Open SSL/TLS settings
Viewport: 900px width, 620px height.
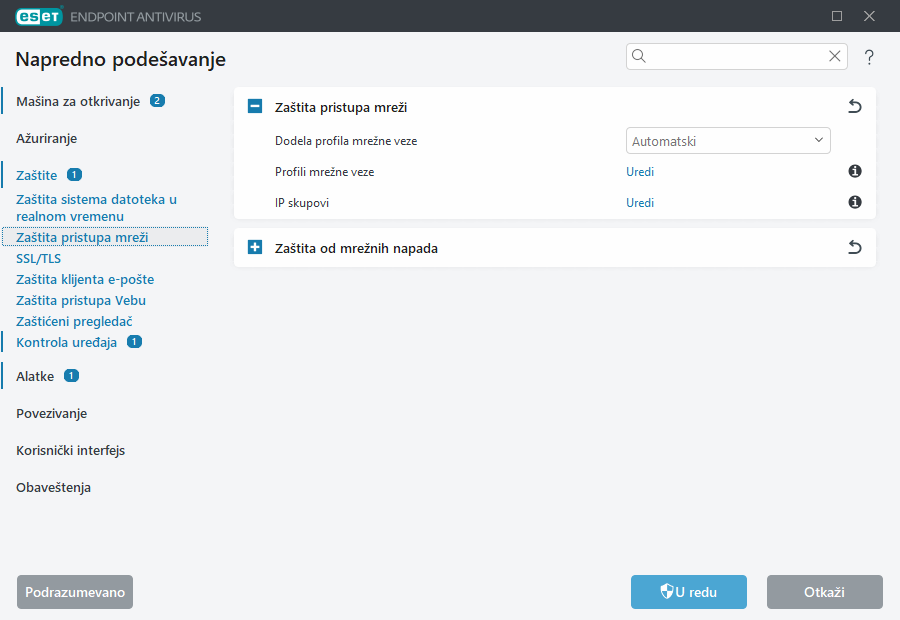click(38, 258)
